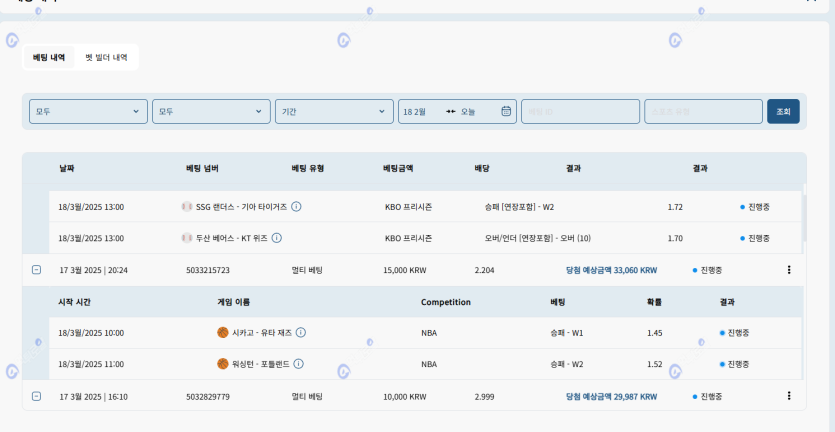The image size is (835, 432).
Task: Click info icon beside 두산 베어스 - KT 위즈
Action: (277, 238)
